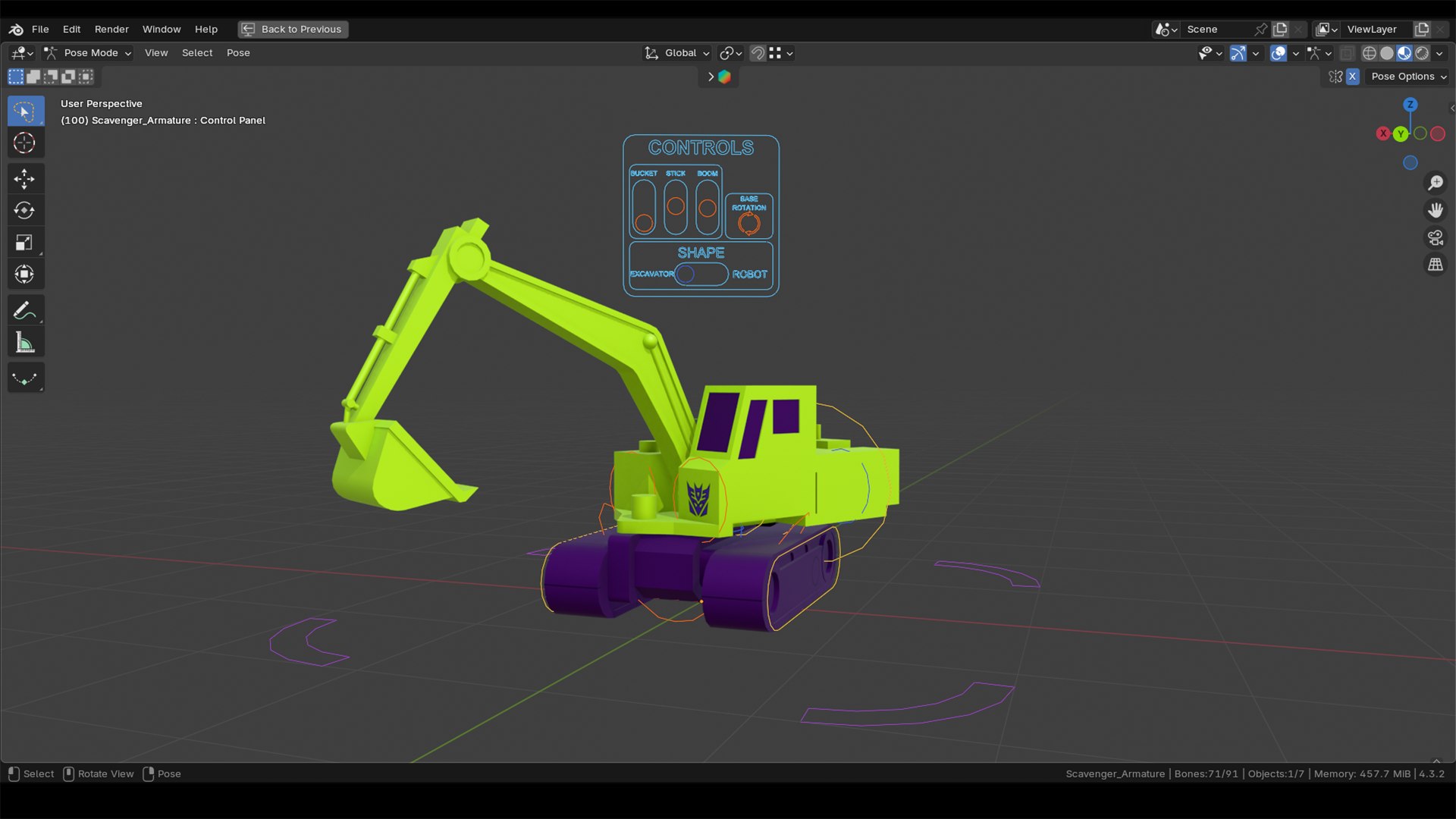
Task: Open the view layer browse dropdown
Action: pos(1326,30)
